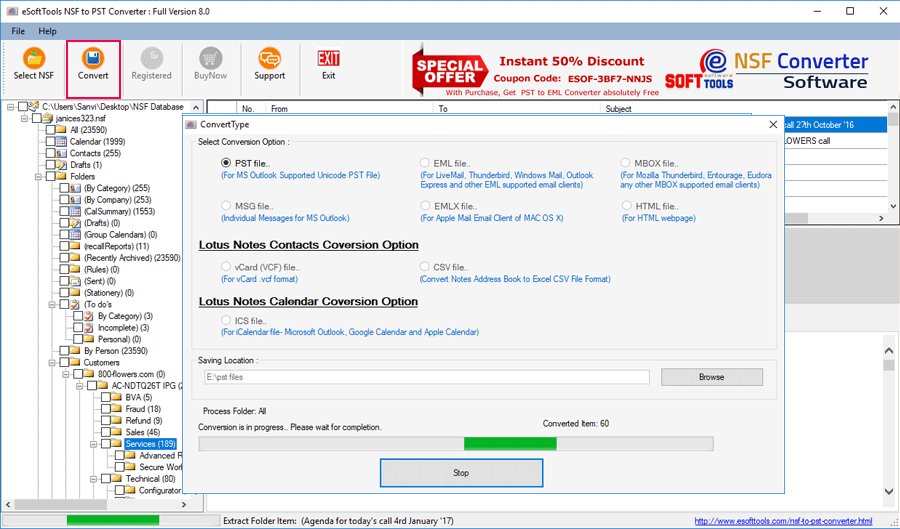Open the esofttools.com nsf-to-pst-converter link
The image size is (900, 529).
(x=783, y=521)
